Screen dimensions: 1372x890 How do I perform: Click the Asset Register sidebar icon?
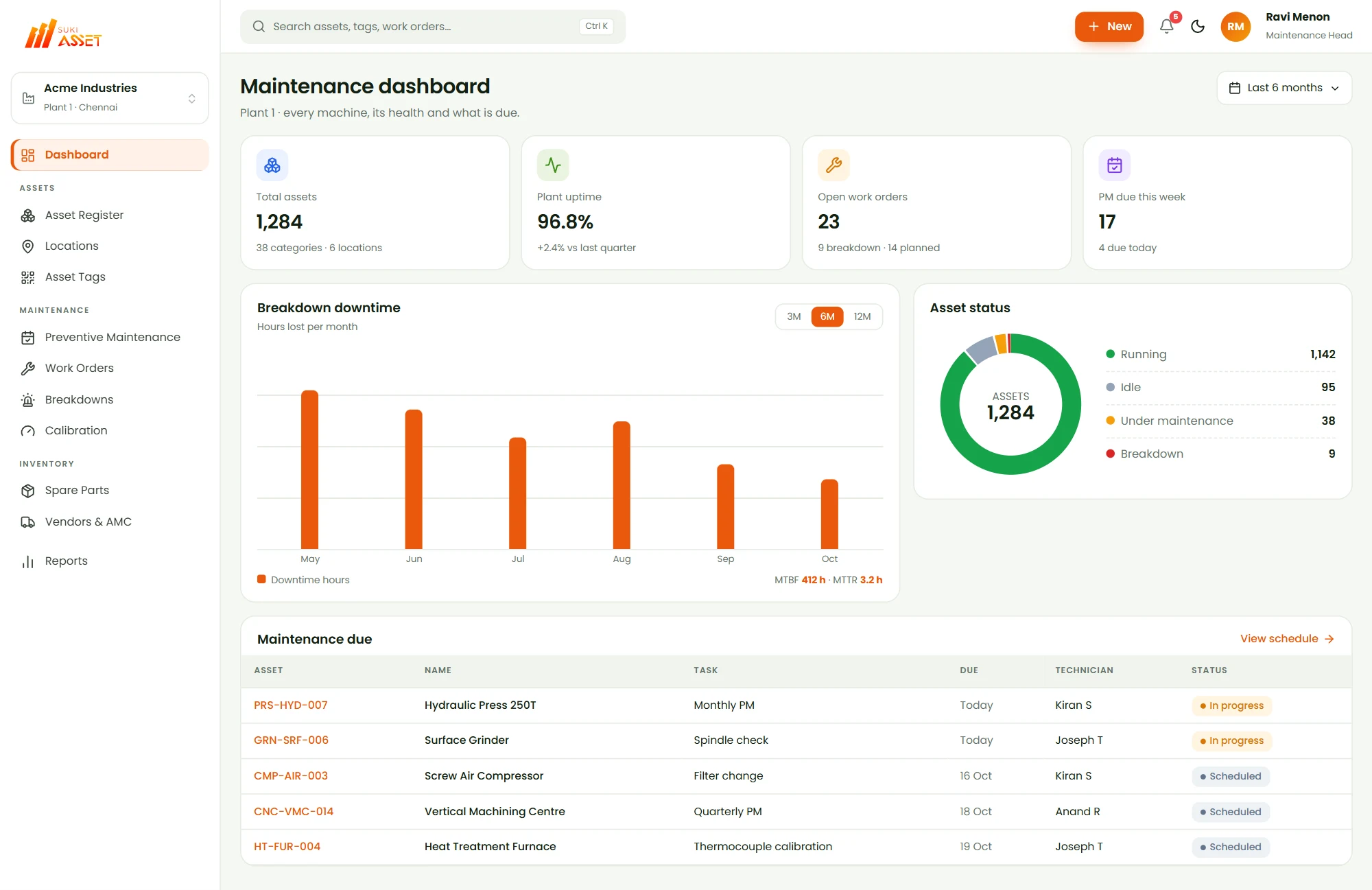[28, 215]
